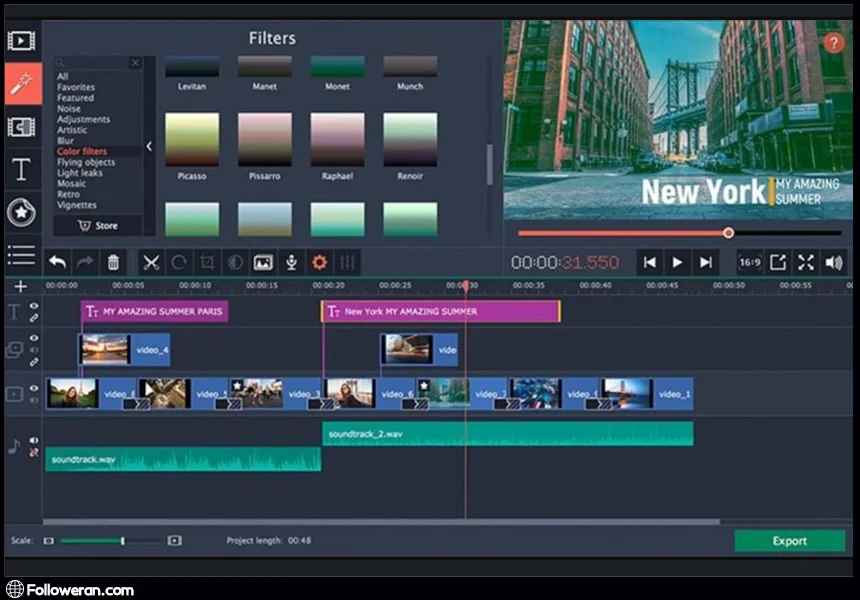This screenshot has height=600, width=860.
Task: Select the scissors Split tool
Action: coord(151,262)
